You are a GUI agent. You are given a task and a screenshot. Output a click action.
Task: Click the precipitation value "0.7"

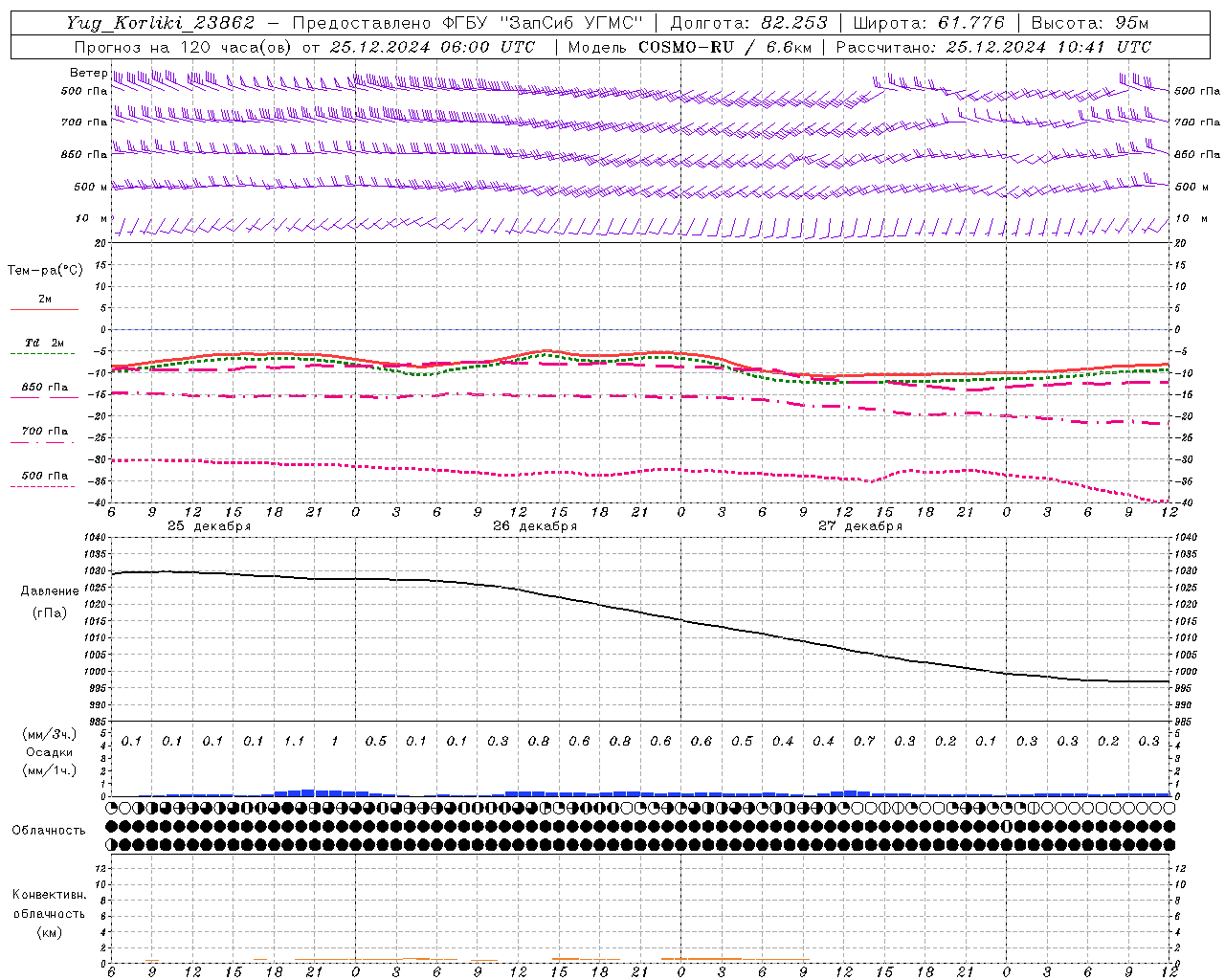pos(864,742)
